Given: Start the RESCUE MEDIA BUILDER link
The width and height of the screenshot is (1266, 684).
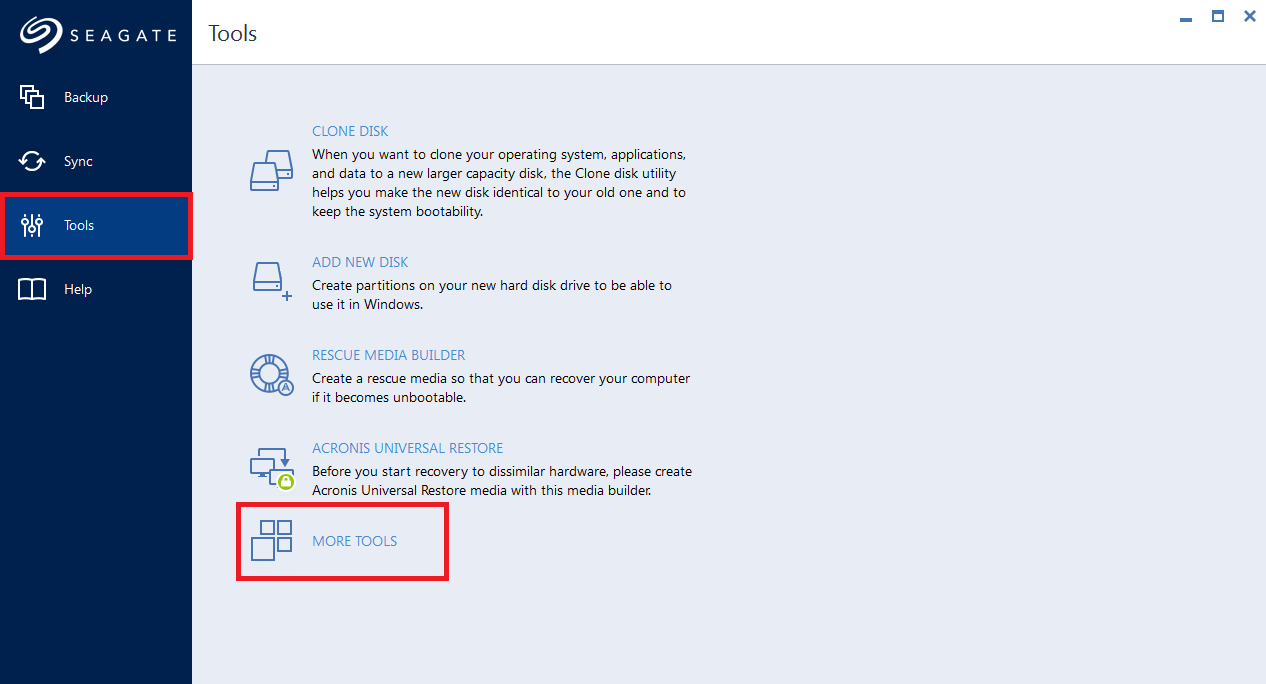Looking at the screenshot, I should coord(389,355).
